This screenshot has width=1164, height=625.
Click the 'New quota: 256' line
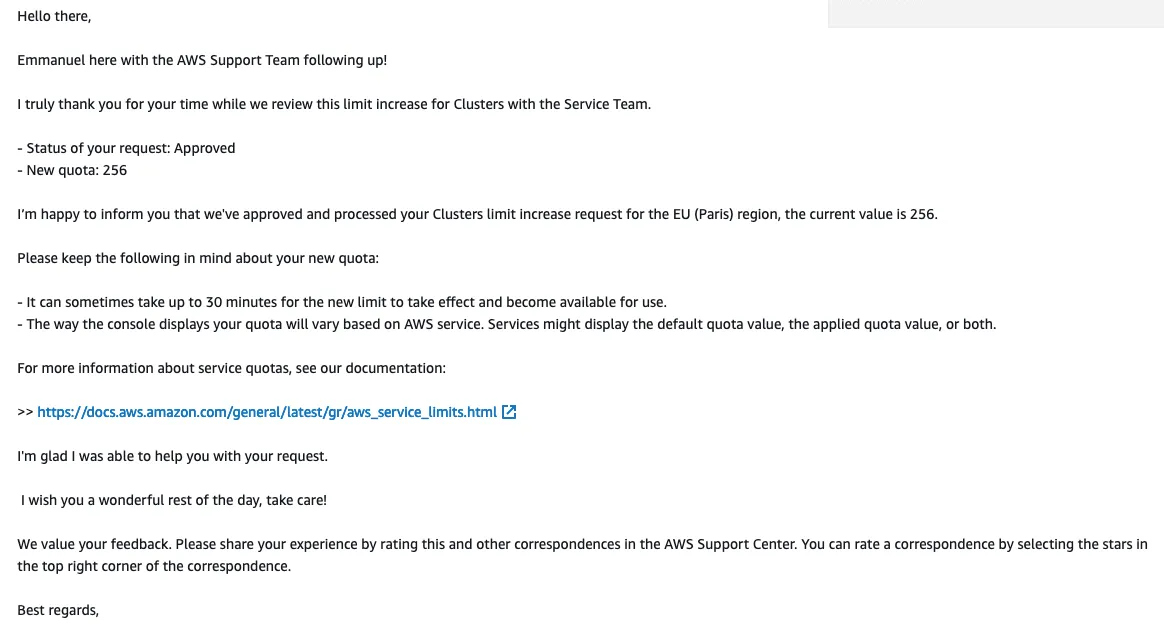pyautogui.click(x=72, y=171)
